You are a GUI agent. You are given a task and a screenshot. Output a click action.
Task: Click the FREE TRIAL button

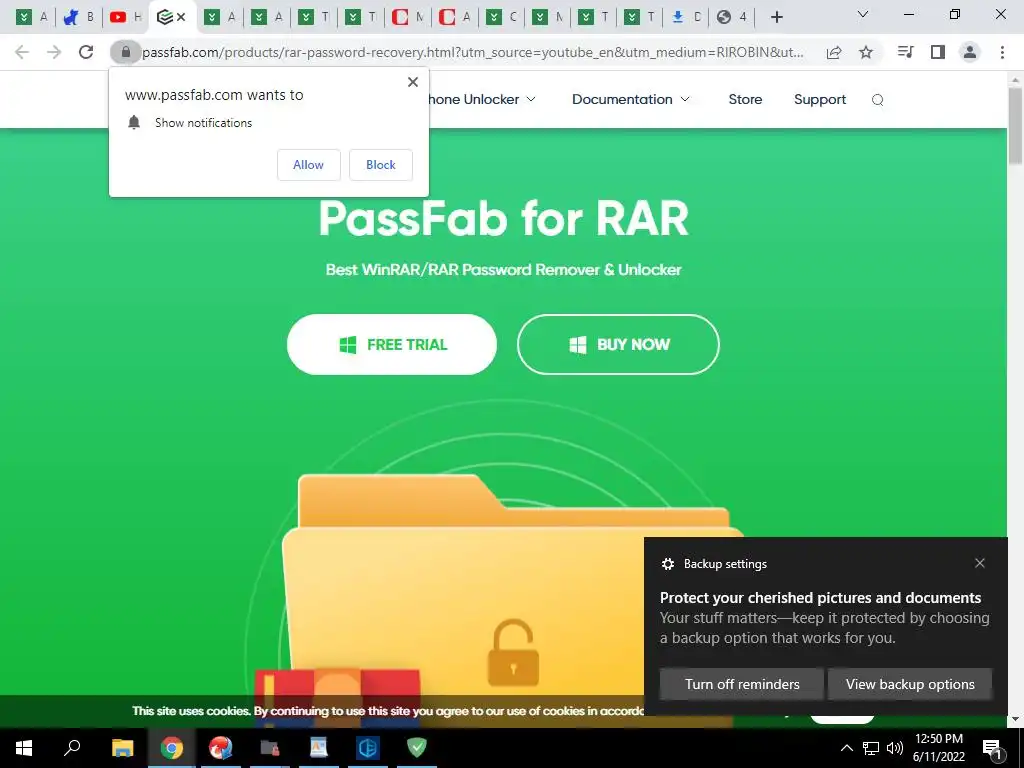point(392,344)
